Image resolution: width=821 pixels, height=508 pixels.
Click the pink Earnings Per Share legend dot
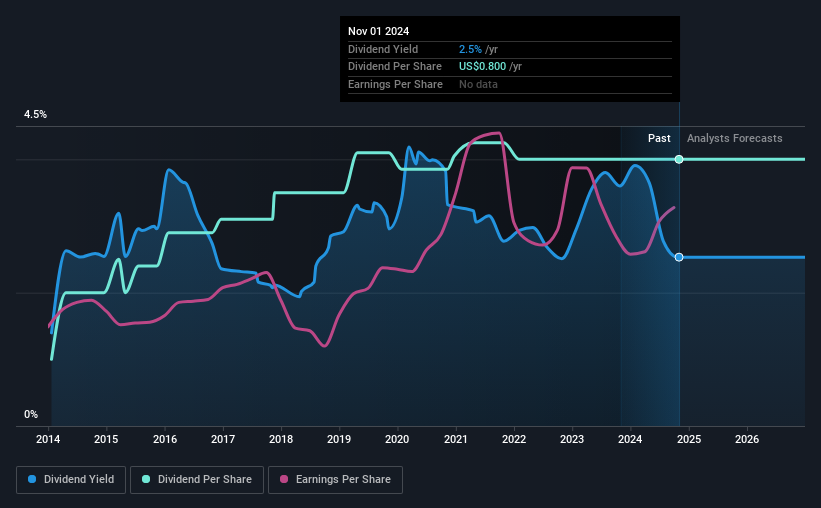284,479
